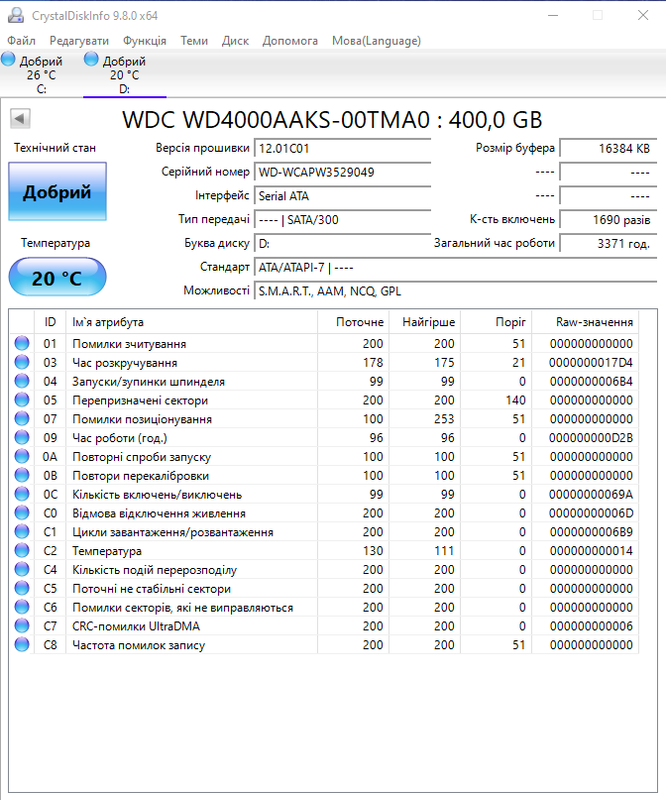Open the Допомога menu
This screenshot has height=800, width=666.
290,41
